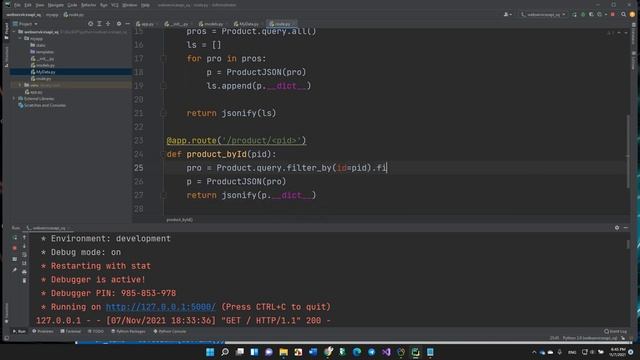Open Python Console tool window tab

[x=170, y=331]
